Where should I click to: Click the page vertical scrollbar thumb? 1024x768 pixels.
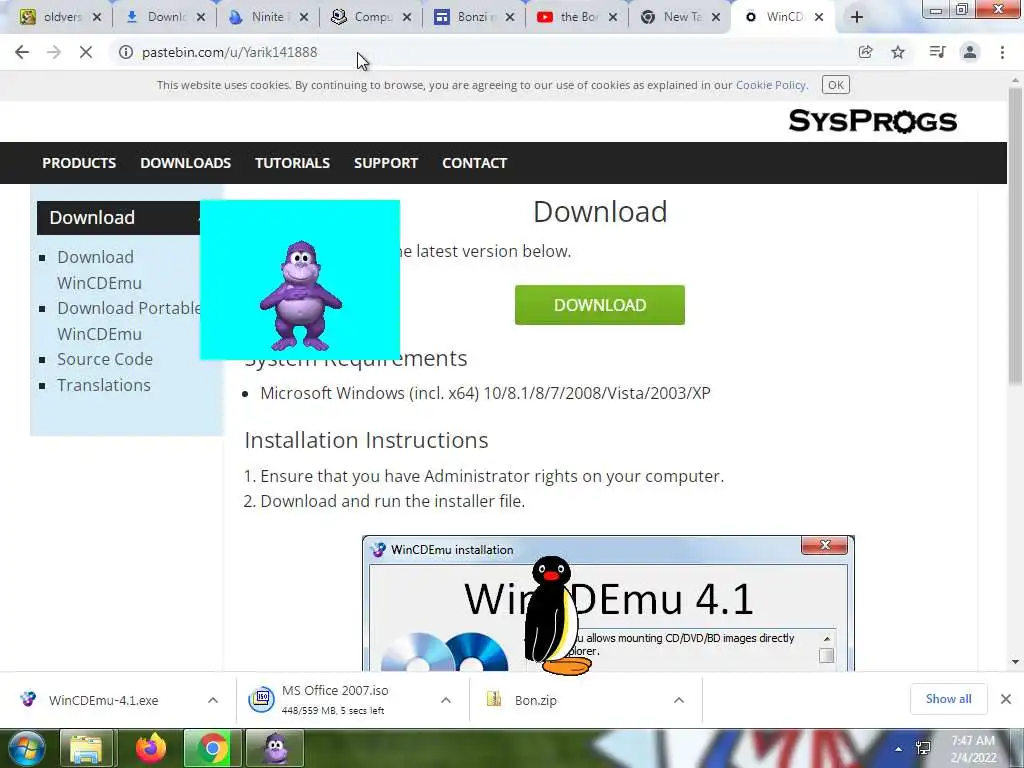click(1015, 235)
